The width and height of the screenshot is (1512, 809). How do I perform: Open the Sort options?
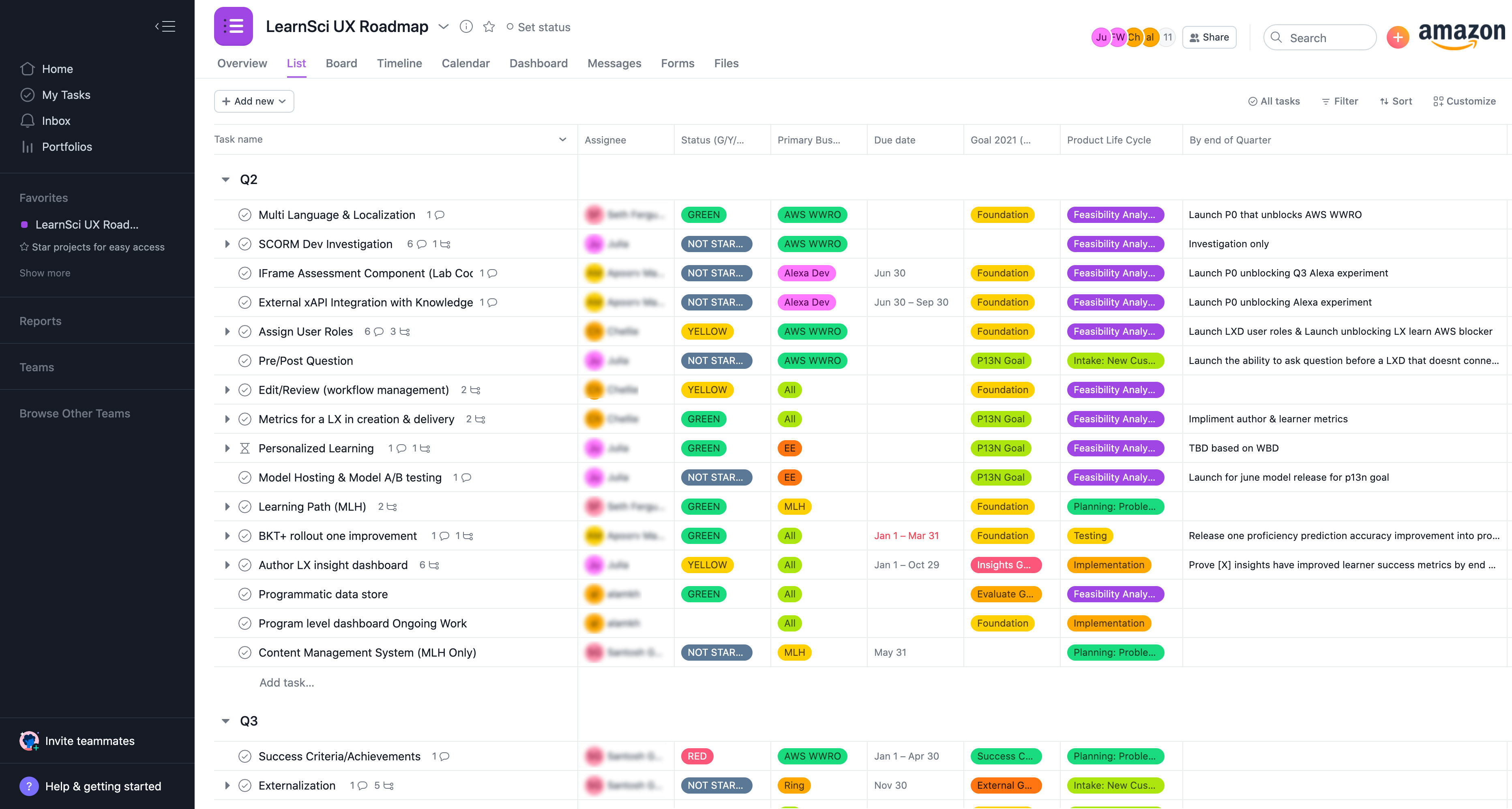1396,101
